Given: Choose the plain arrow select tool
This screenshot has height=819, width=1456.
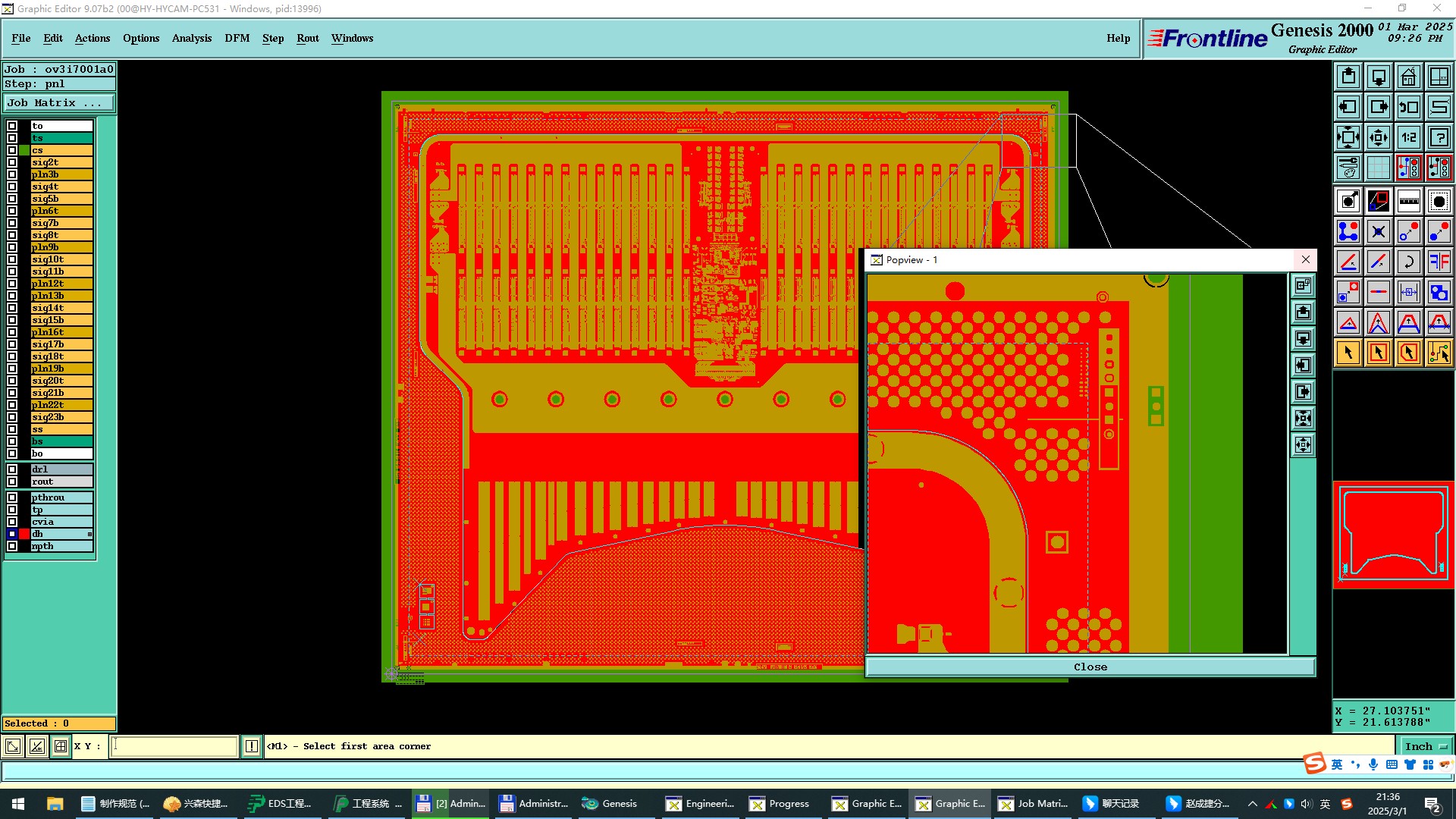Looking at the screenshot, I should point(1348,353).
